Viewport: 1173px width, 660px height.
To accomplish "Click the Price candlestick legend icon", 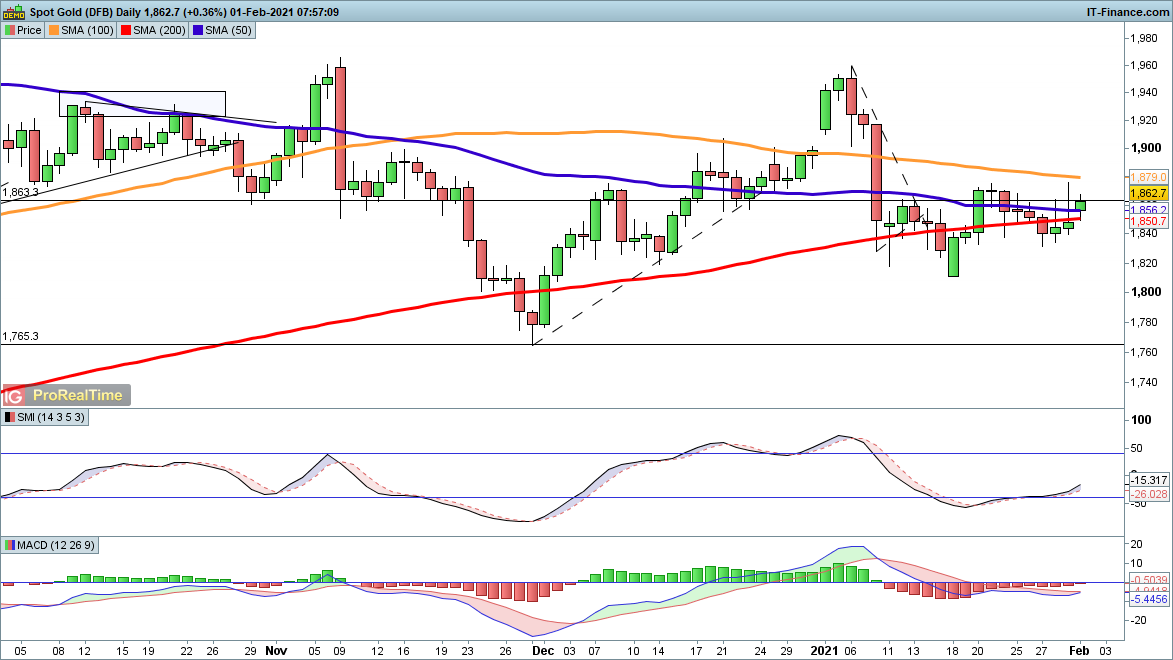I will [9, 30].
